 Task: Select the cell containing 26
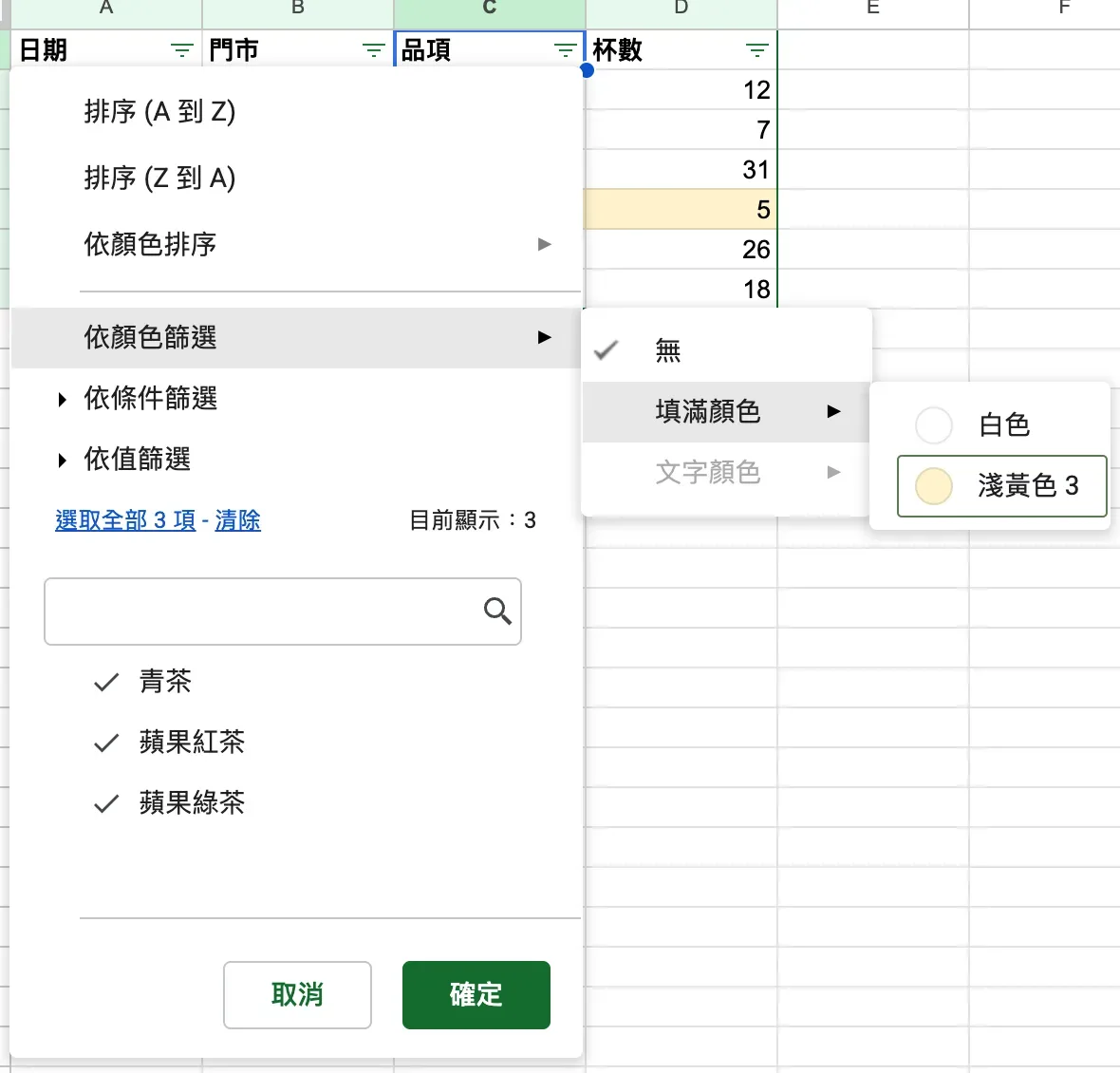click(x=681, y=250)
